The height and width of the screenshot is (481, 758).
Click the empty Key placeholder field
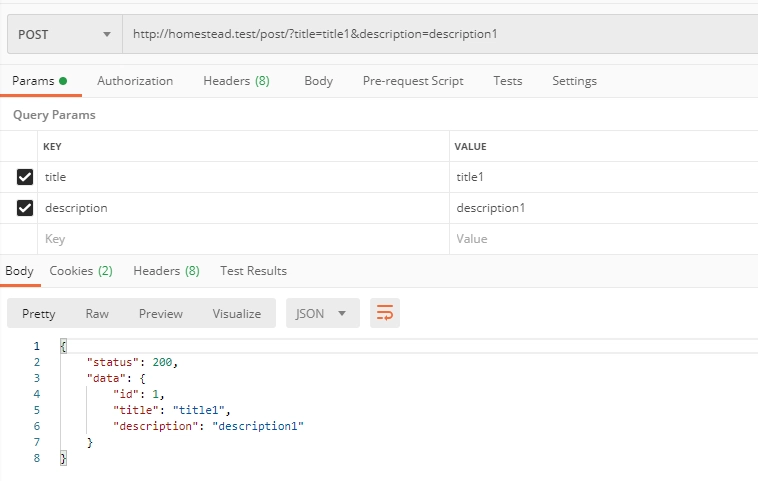pos(240,239)
